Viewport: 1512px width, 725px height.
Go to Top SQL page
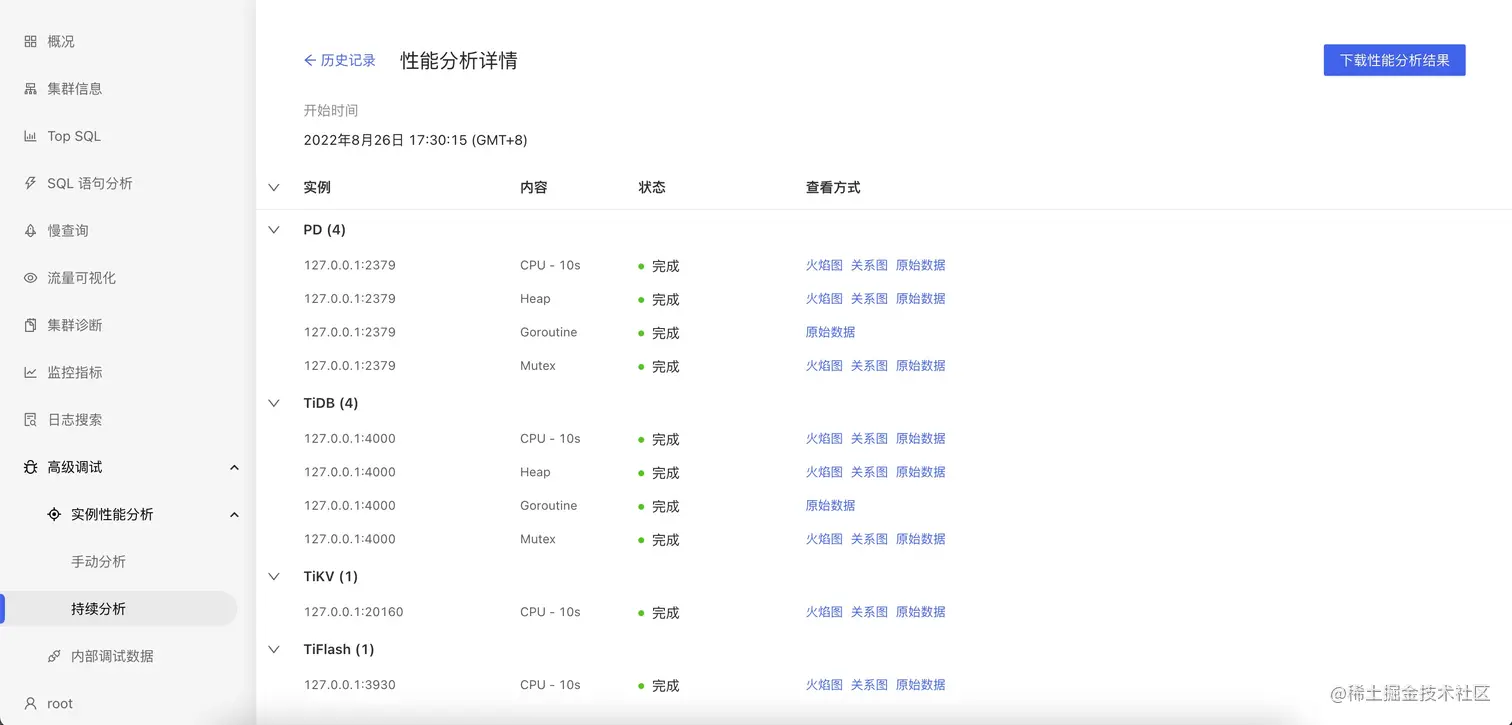point(74,136)
